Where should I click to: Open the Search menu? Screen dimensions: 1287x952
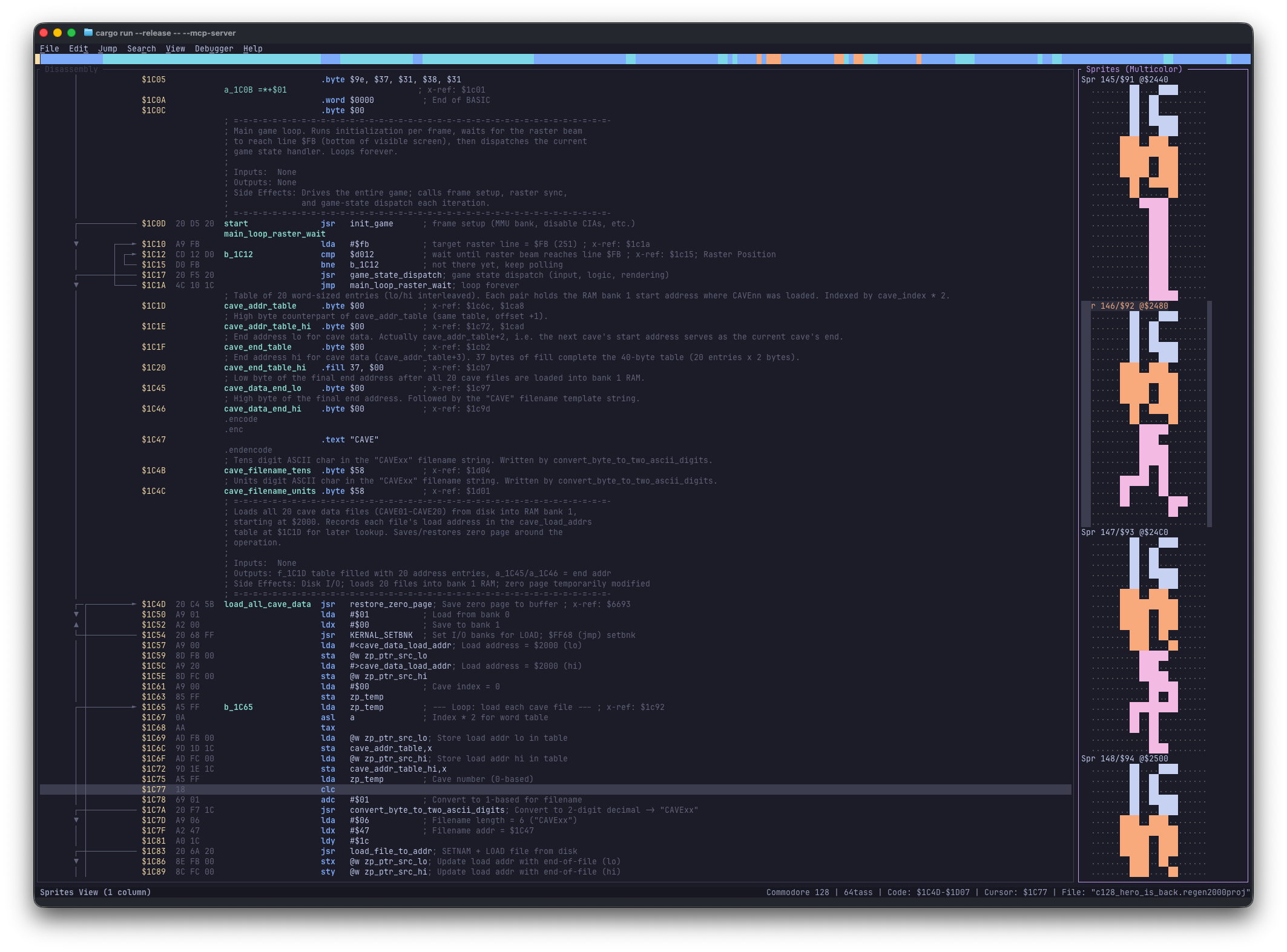(141, 48)
